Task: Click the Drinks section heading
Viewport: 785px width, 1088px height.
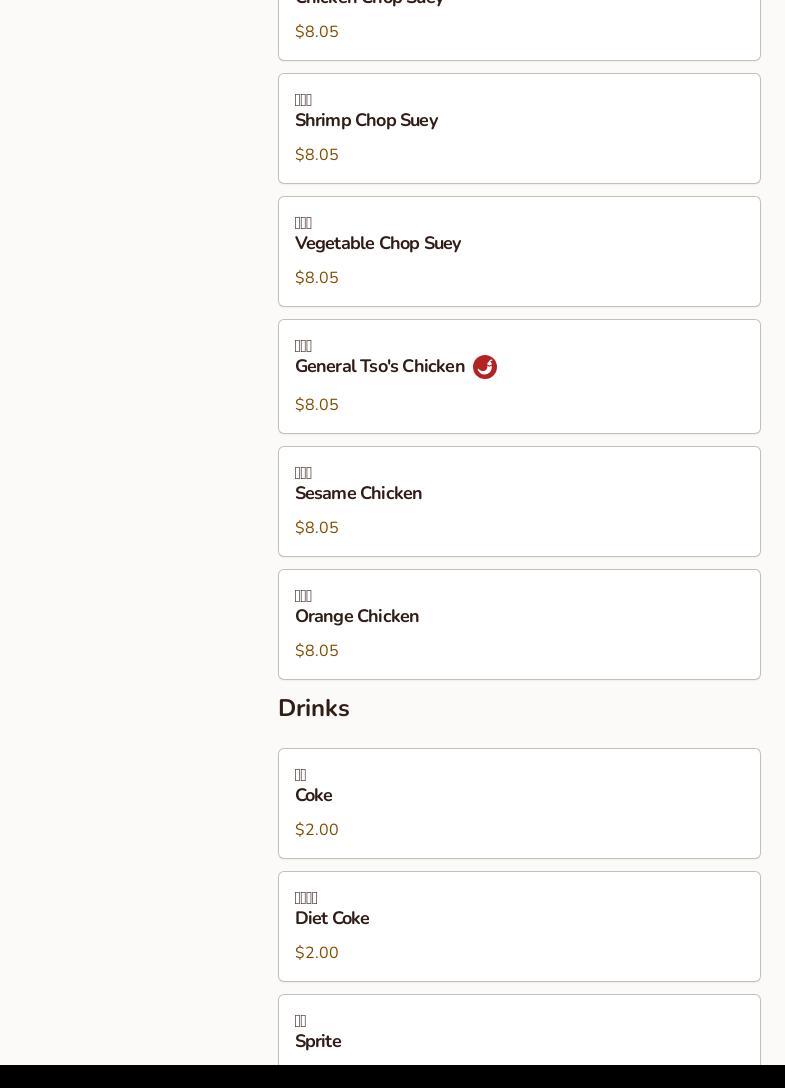Action: [313, 708]
